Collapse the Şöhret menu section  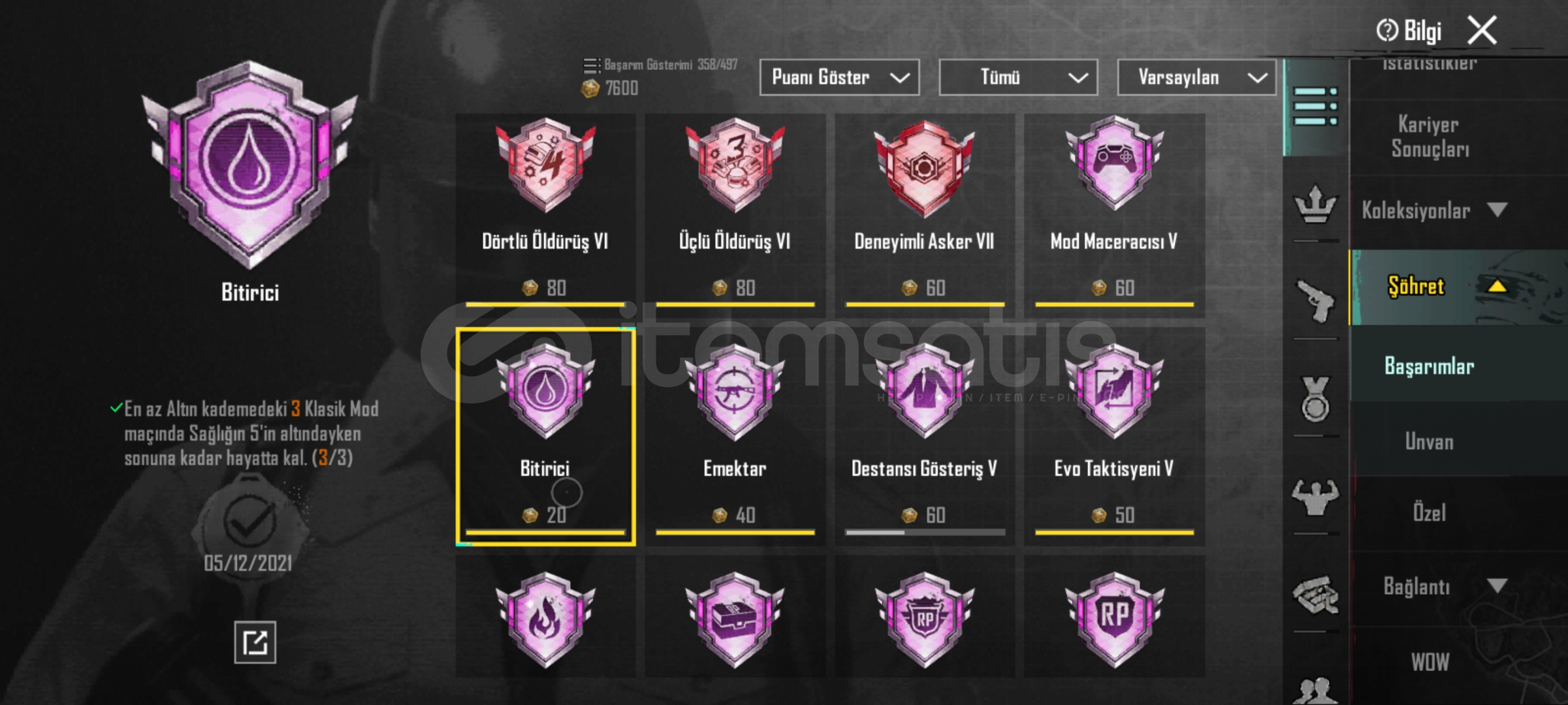pos(1458,287)
